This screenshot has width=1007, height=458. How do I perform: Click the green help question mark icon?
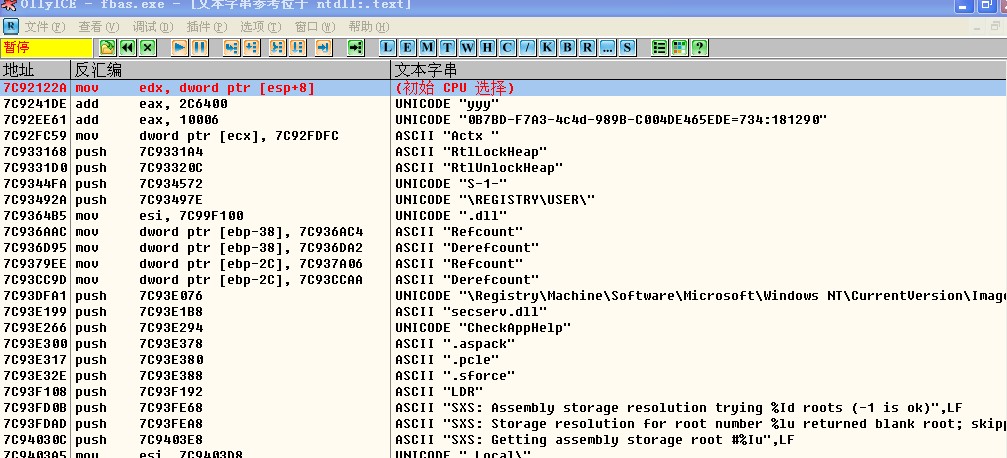pyautogui.click(x=699, y=48)
